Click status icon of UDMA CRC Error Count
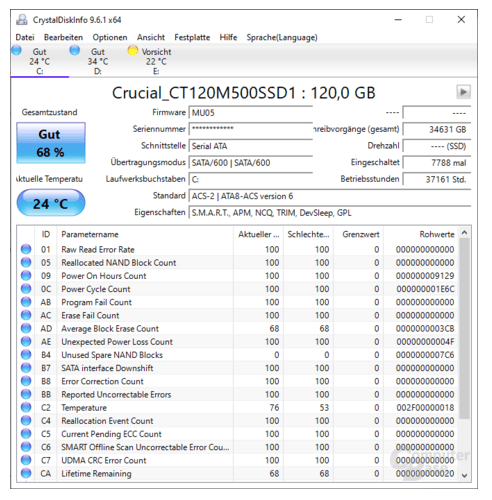 pos(26,460)
